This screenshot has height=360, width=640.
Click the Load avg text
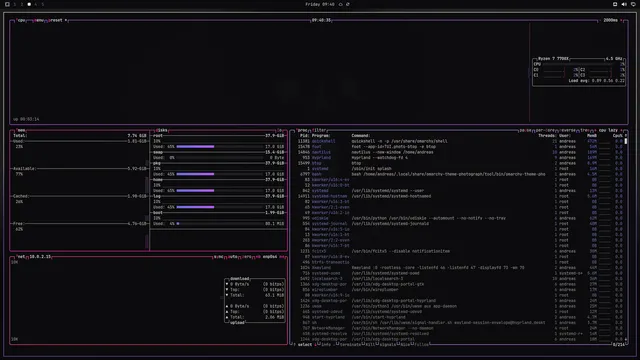tap(596, 81)
